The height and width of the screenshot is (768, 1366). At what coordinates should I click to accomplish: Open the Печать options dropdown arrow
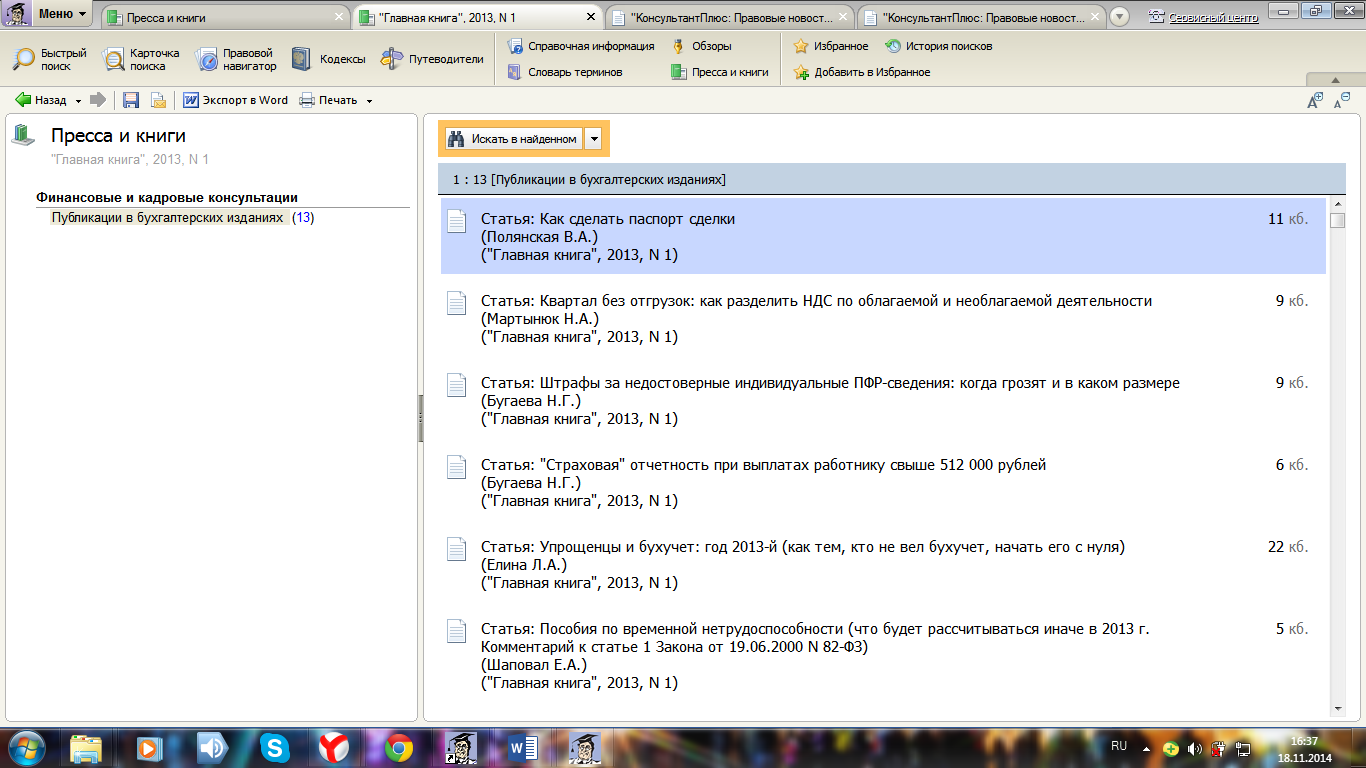(369, 101)
